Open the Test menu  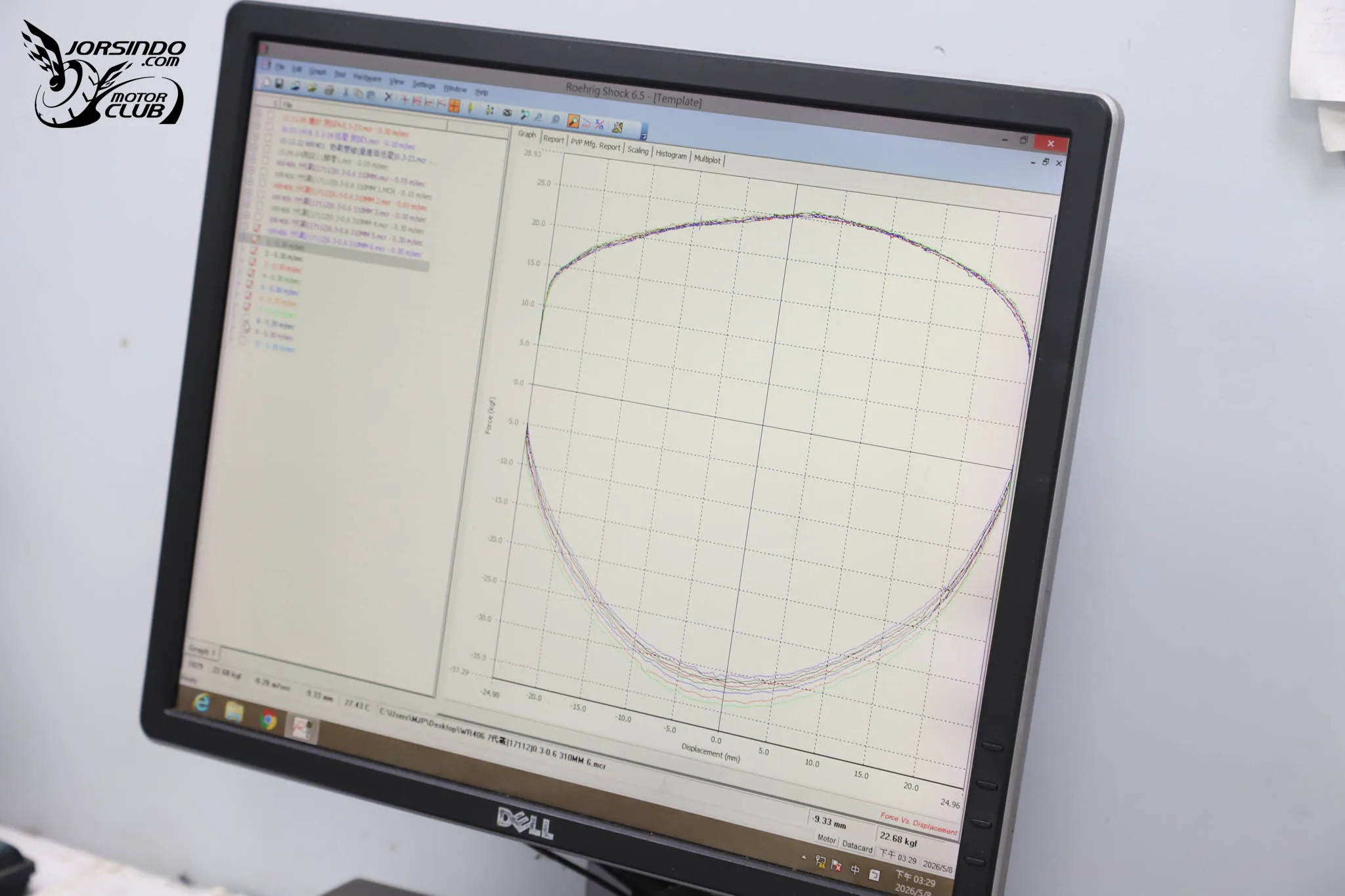click(340, 74)
